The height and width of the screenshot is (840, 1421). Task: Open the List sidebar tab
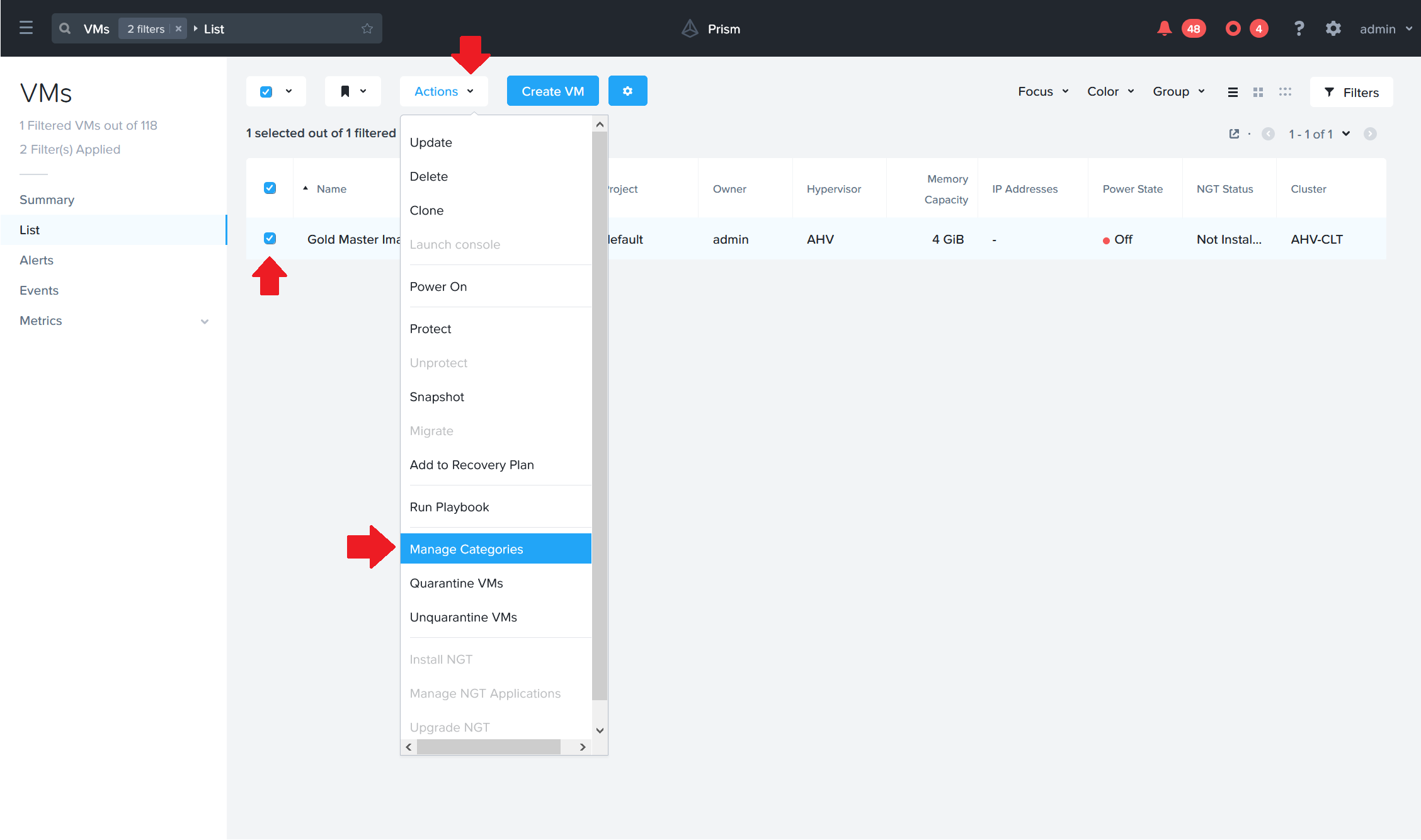tap(113, 230)
